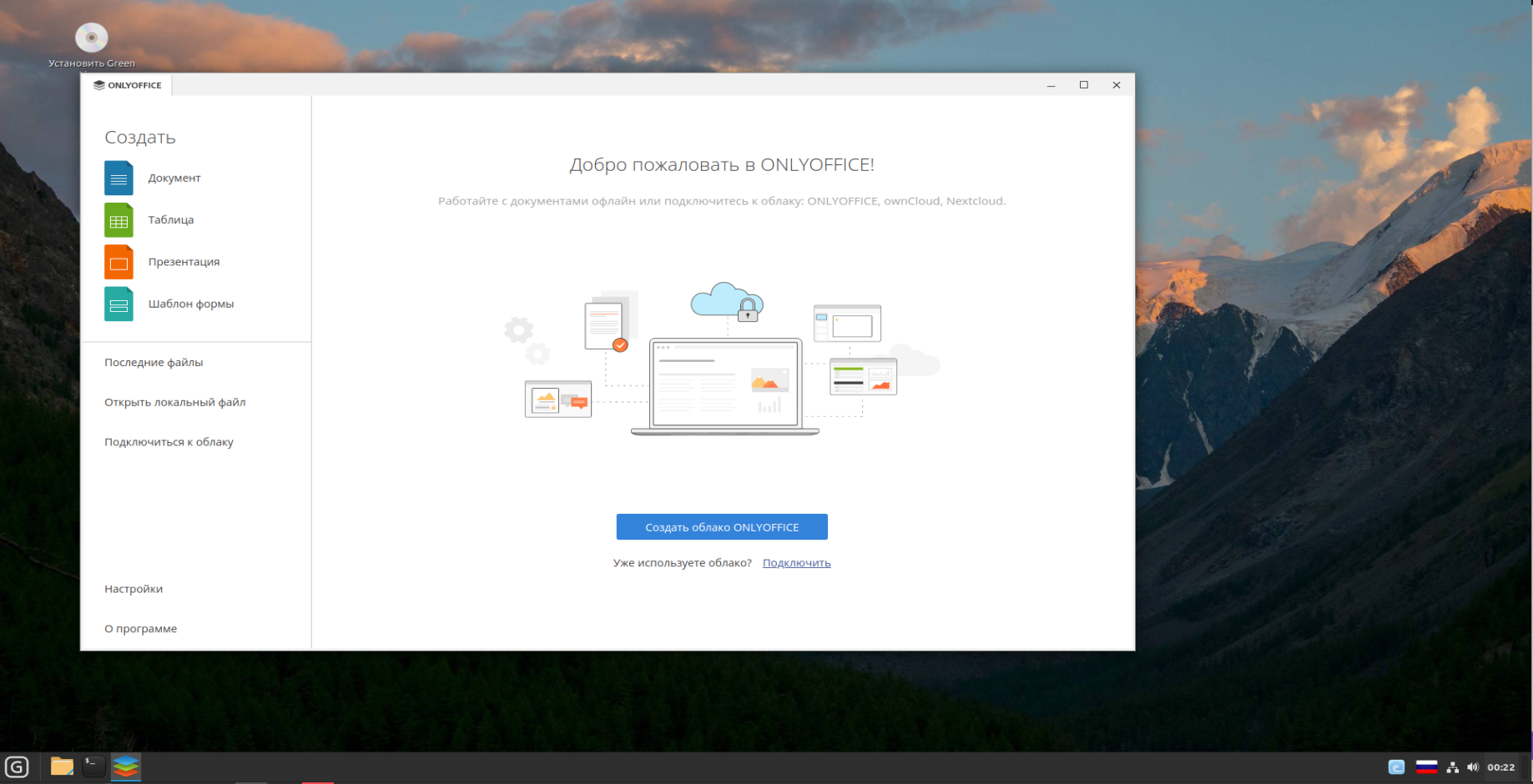Click the Russian flag keyboard layout indicator
The height and width of the screenshot is (784, 1533).
[x=1426, y=767]
